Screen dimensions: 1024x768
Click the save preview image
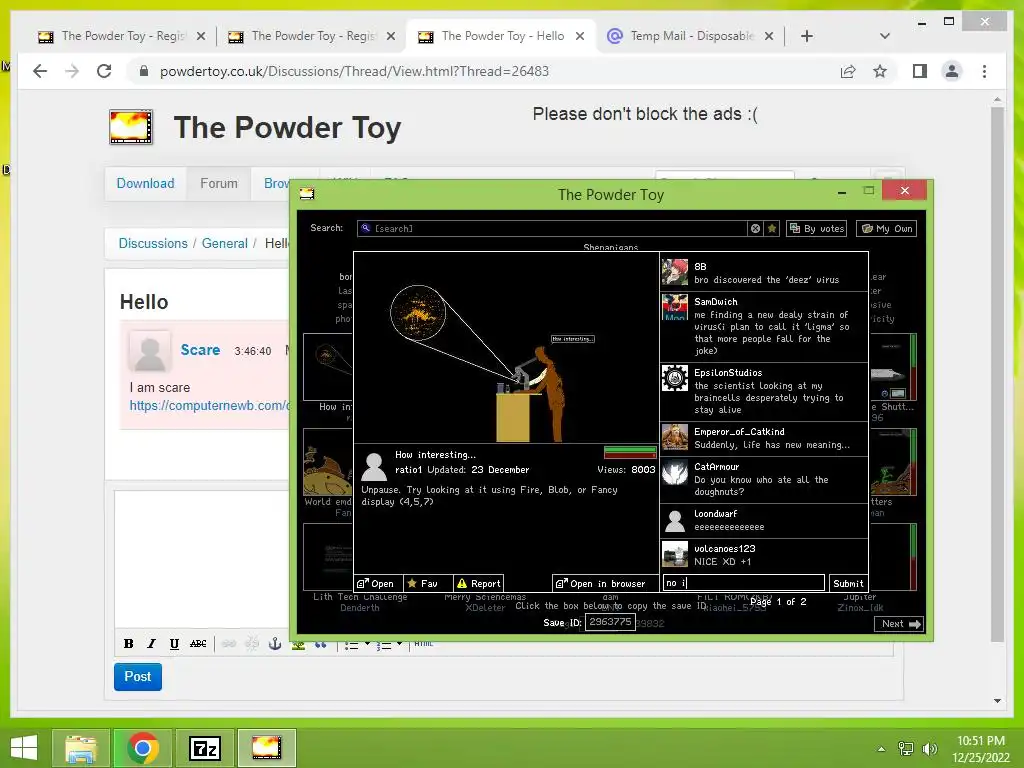[x=506, y=347]
